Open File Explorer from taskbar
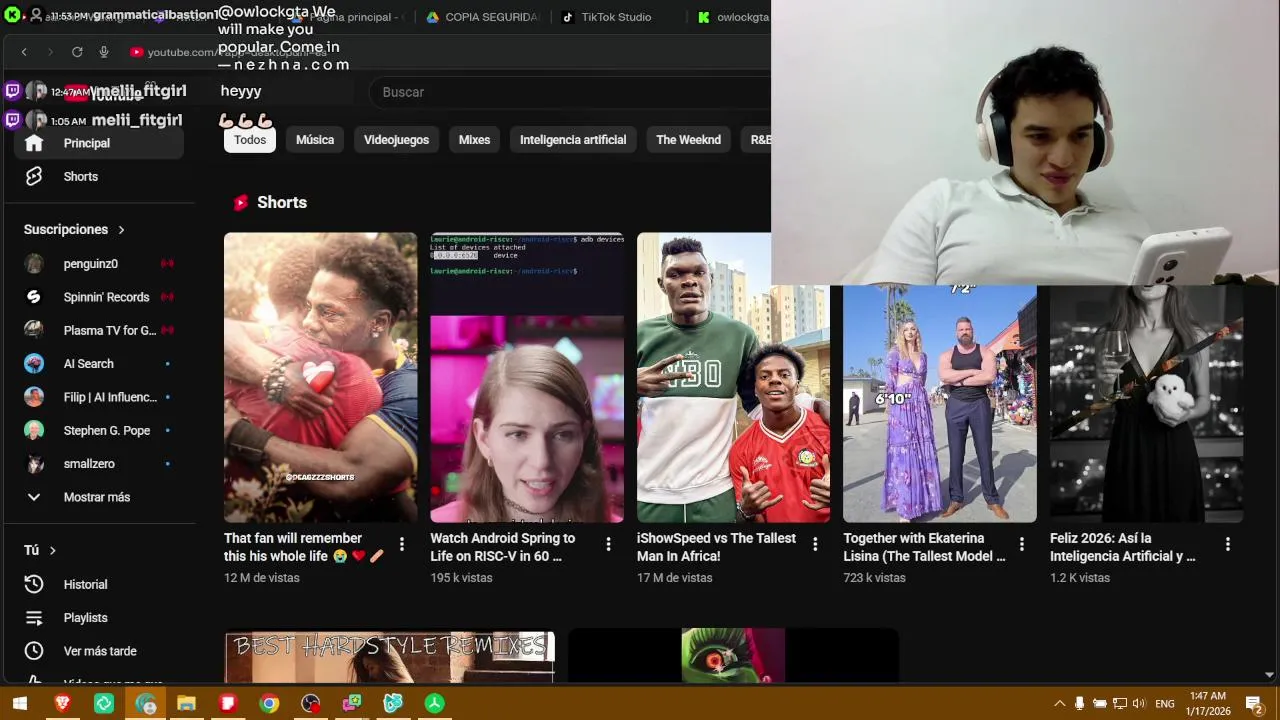The height and width of the screenshot is (720, 1280). click(x=186, y=704)
